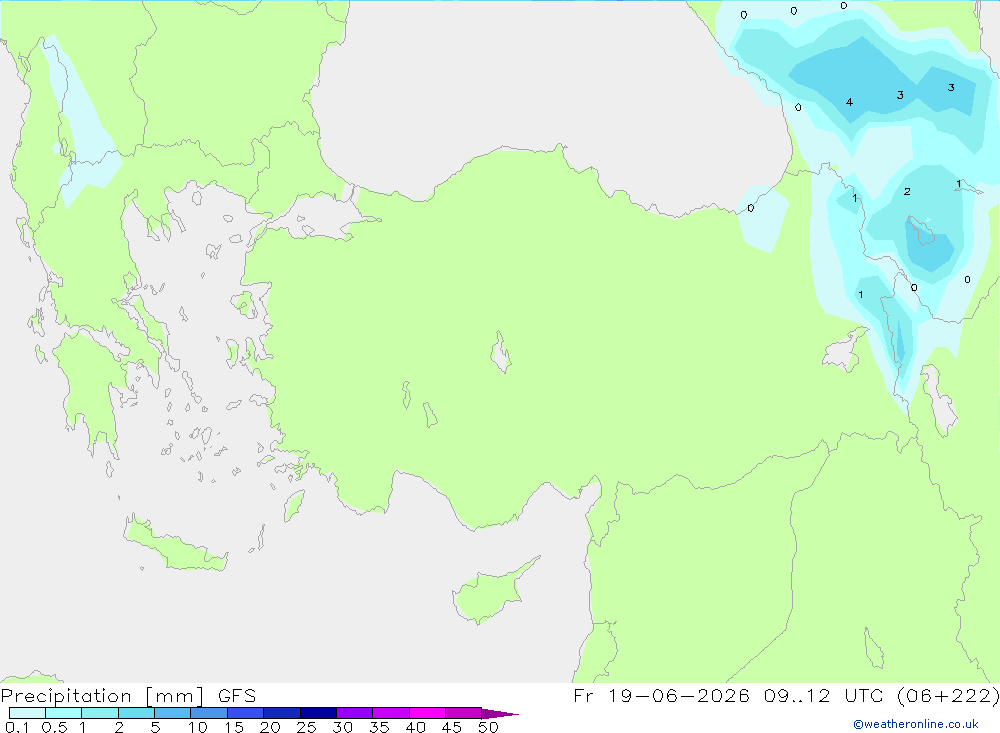
Task: Click the 'Precipitation [mm] GFS' title text
Action: click(128, 696)
